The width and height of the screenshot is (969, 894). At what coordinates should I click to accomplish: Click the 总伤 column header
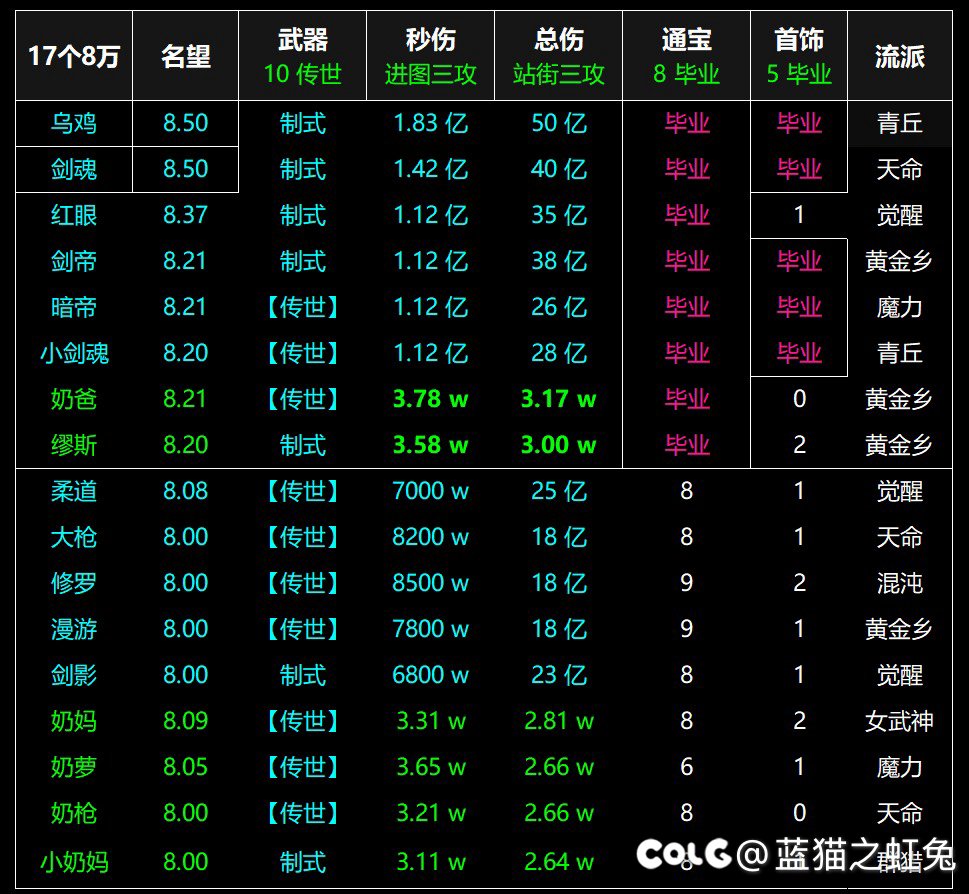[x=557, y=41]
